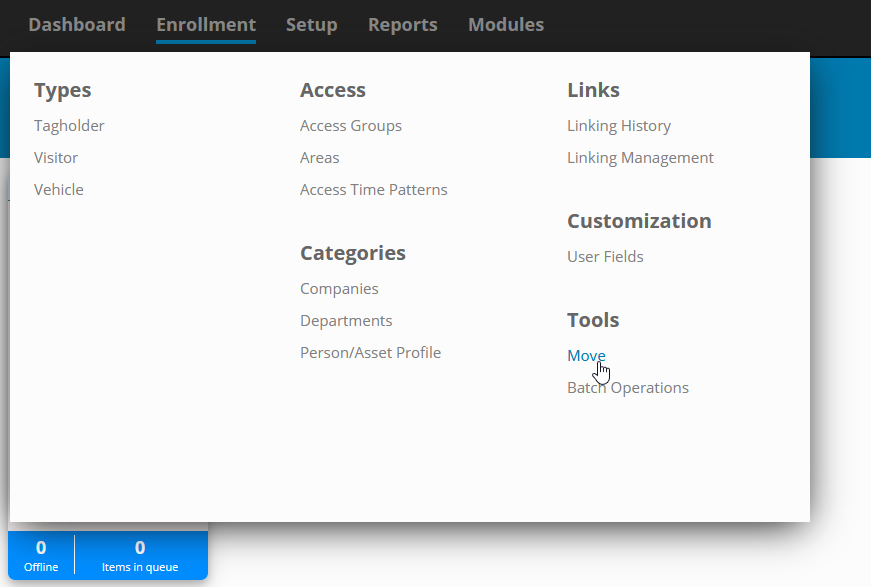Open Access Groups
The height and width of the screenshot is (587, 871).
click(x=351, y=126)
